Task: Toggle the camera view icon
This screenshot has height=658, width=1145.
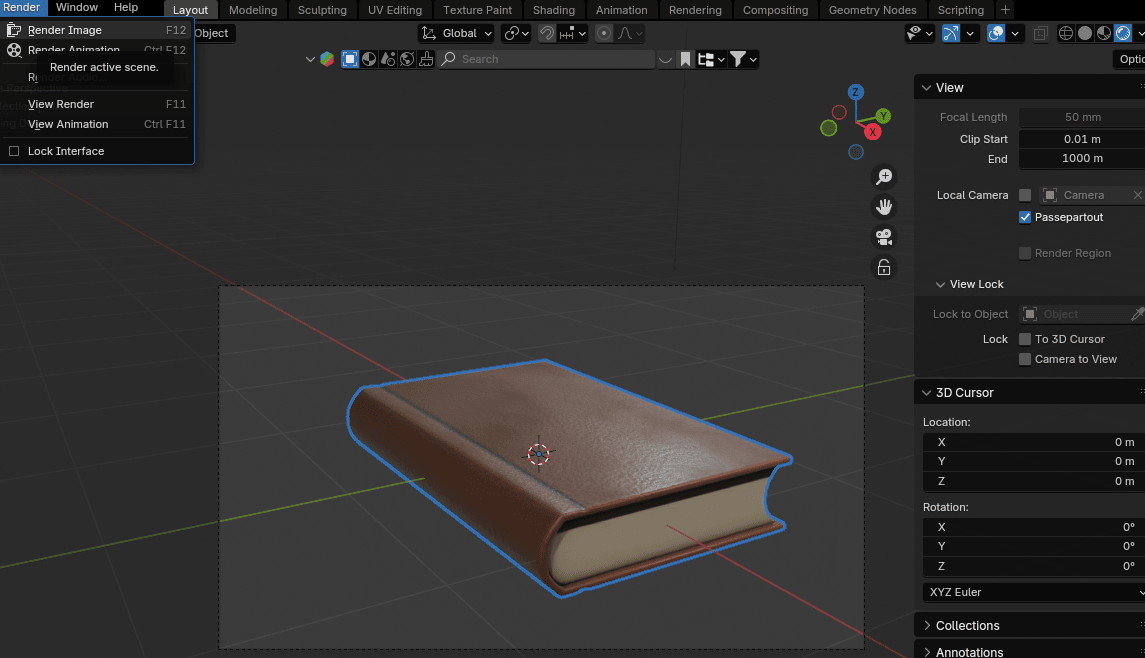Action: 884,237
